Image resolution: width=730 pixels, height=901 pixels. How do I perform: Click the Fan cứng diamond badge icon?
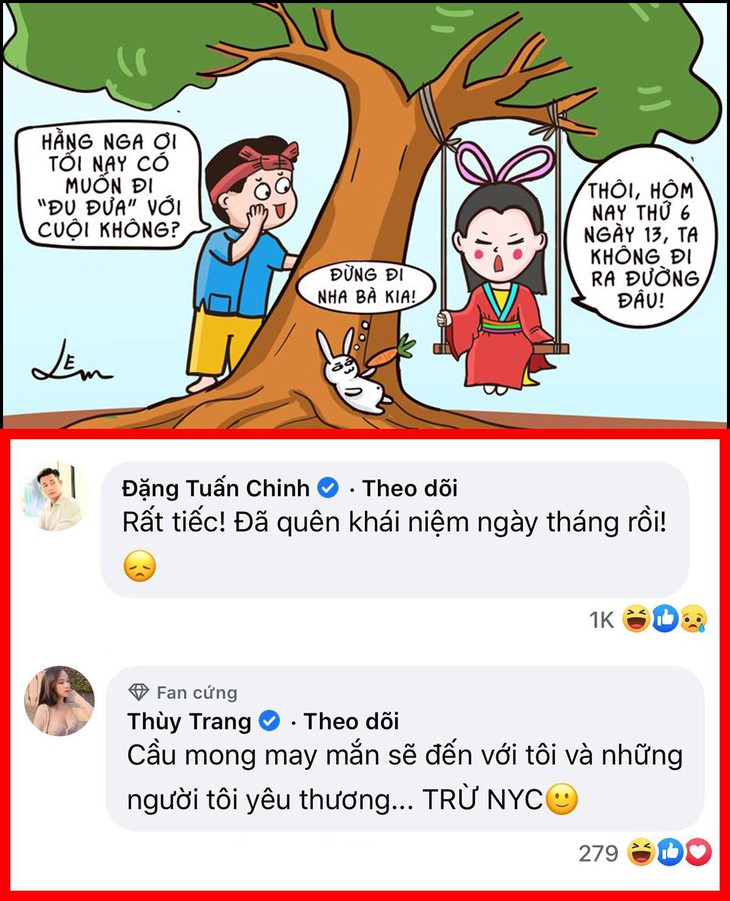pyautogui.click(x=139, y=692)
